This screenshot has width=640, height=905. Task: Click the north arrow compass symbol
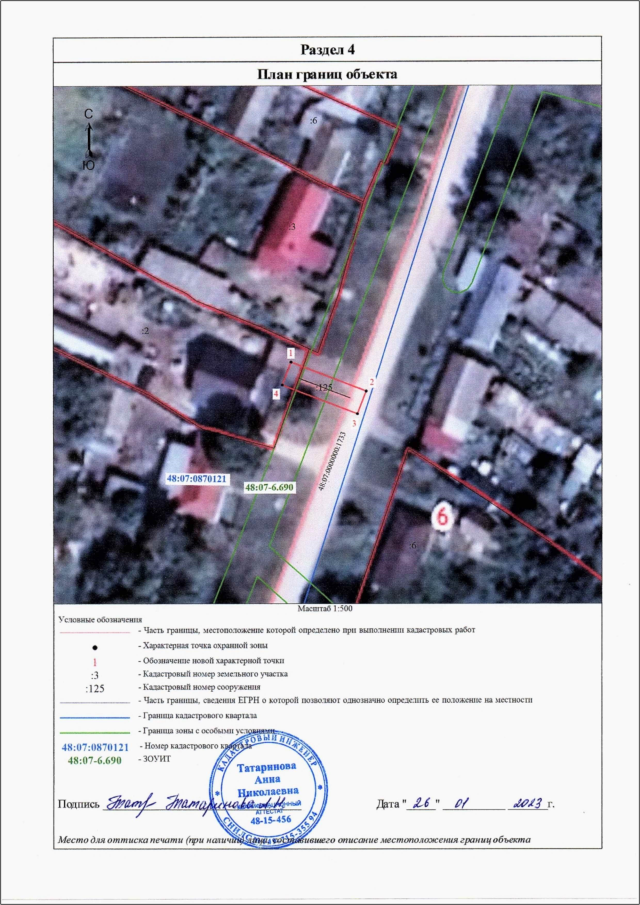89,139
